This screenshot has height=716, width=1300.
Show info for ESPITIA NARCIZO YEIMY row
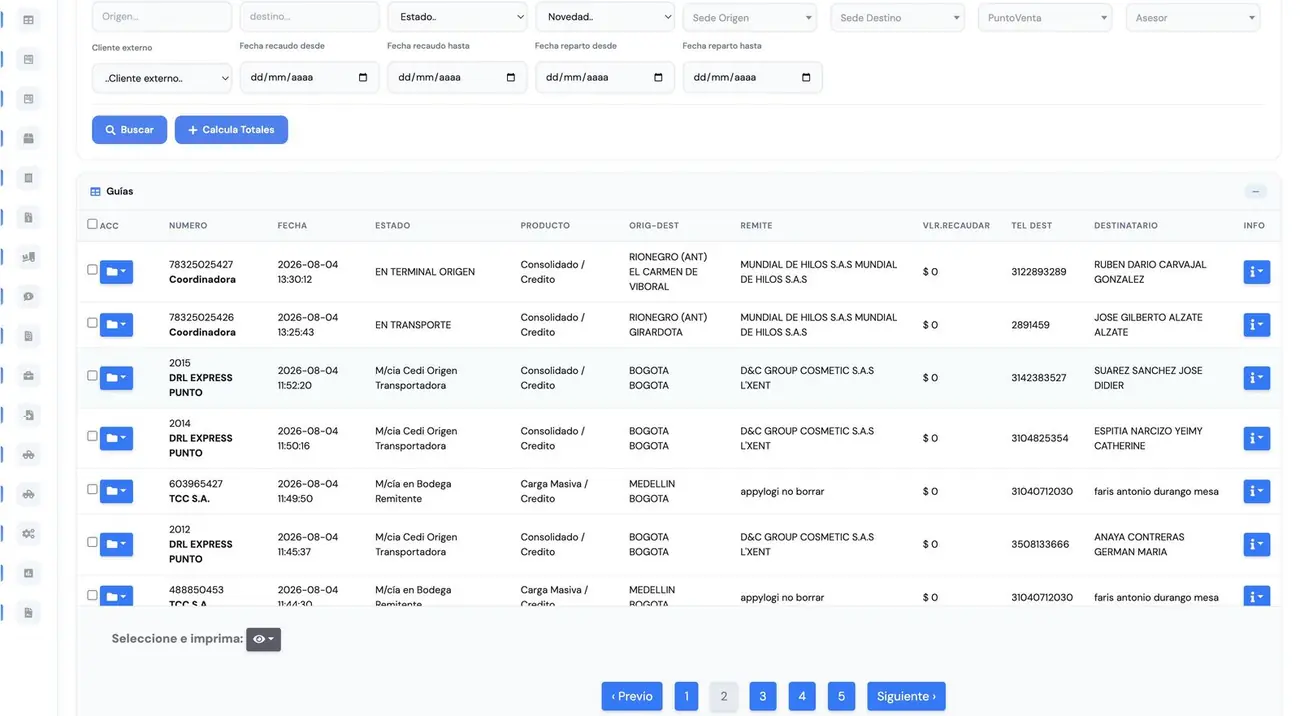pyautogui.click(x=1256, y=438)
